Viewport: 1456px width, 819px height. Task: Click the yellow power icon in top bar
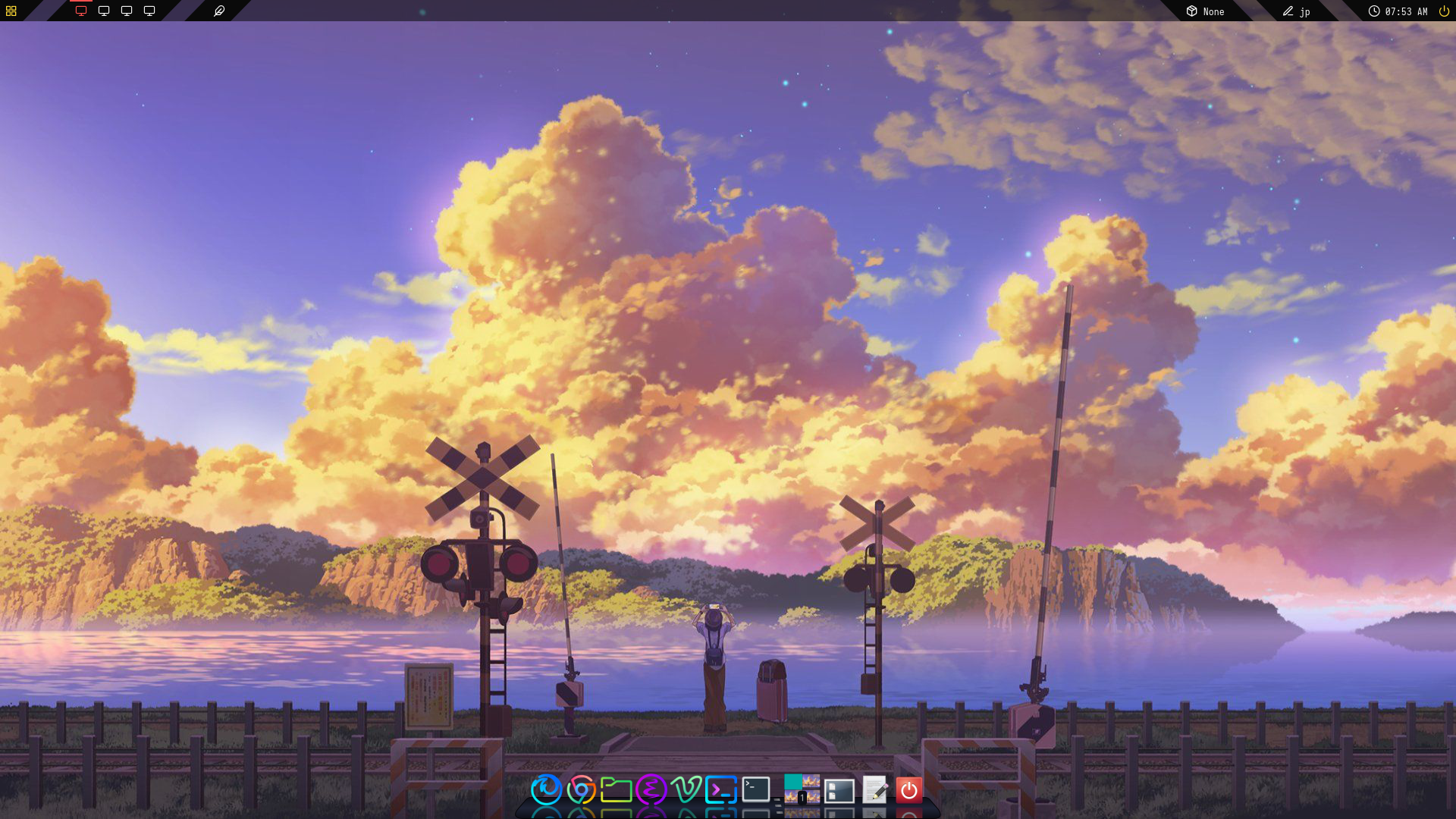click(1444, 11)
